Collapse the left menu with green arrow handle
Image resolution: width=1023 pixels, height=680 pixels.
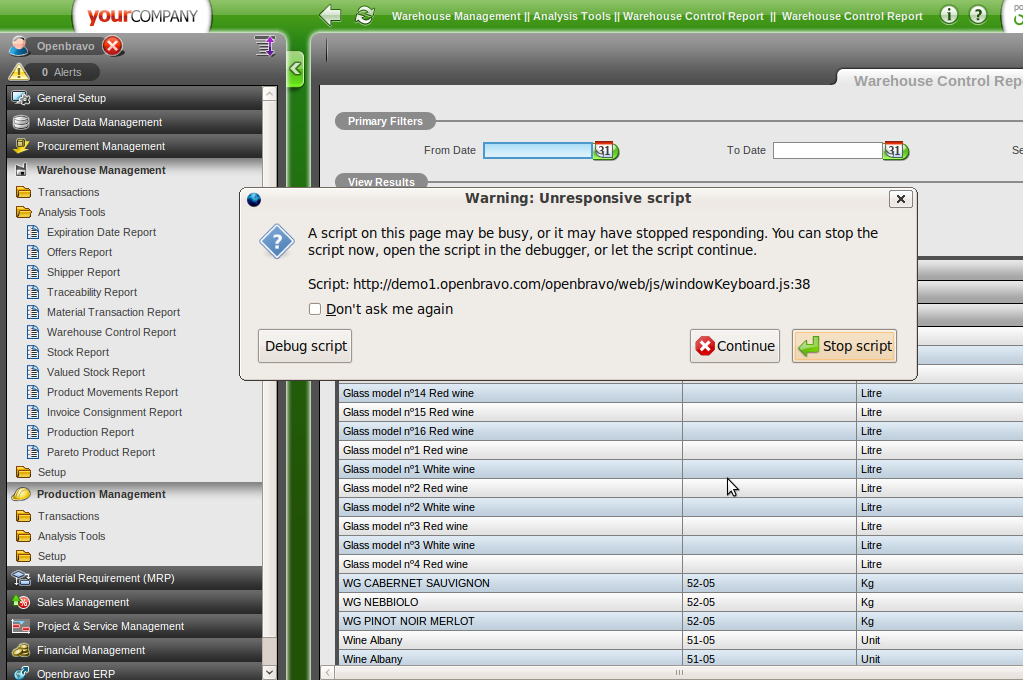click(296, 68)
